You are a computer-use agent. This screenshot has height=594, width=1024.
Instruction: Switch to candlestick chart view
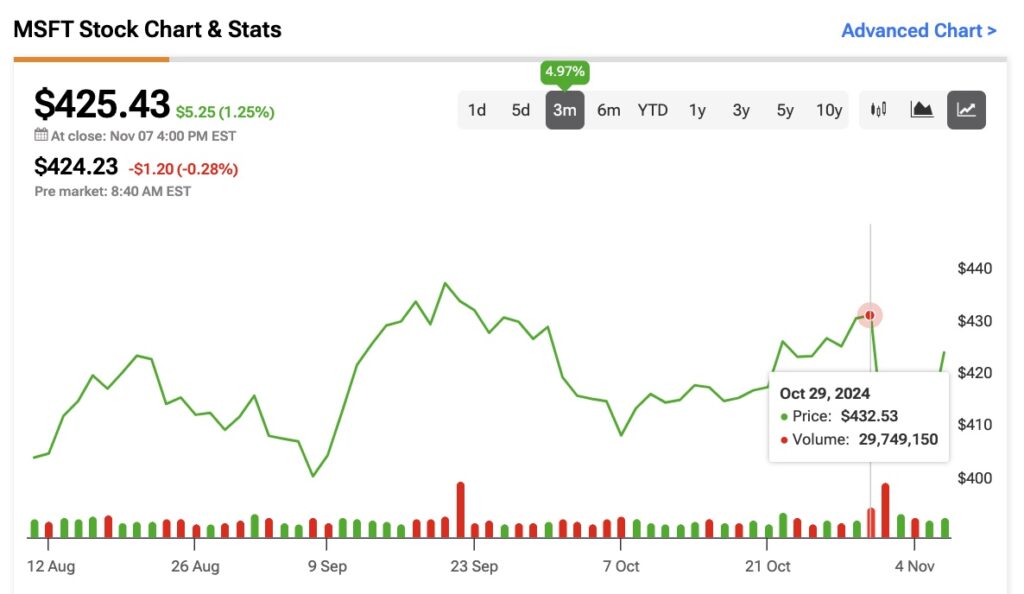[x=879, y=110]
